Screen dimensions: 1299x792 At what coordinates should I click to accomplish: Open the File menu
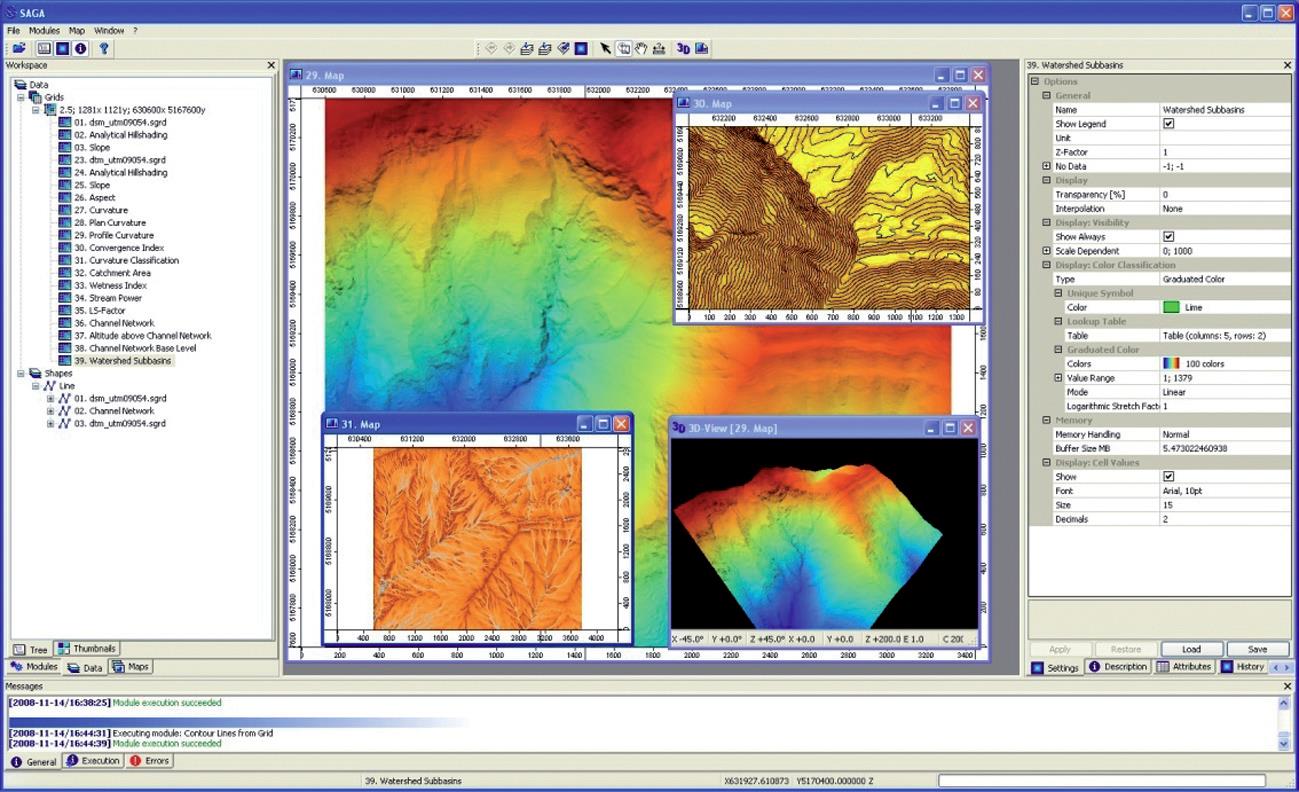pyautogui.click(x=13, y=31)
